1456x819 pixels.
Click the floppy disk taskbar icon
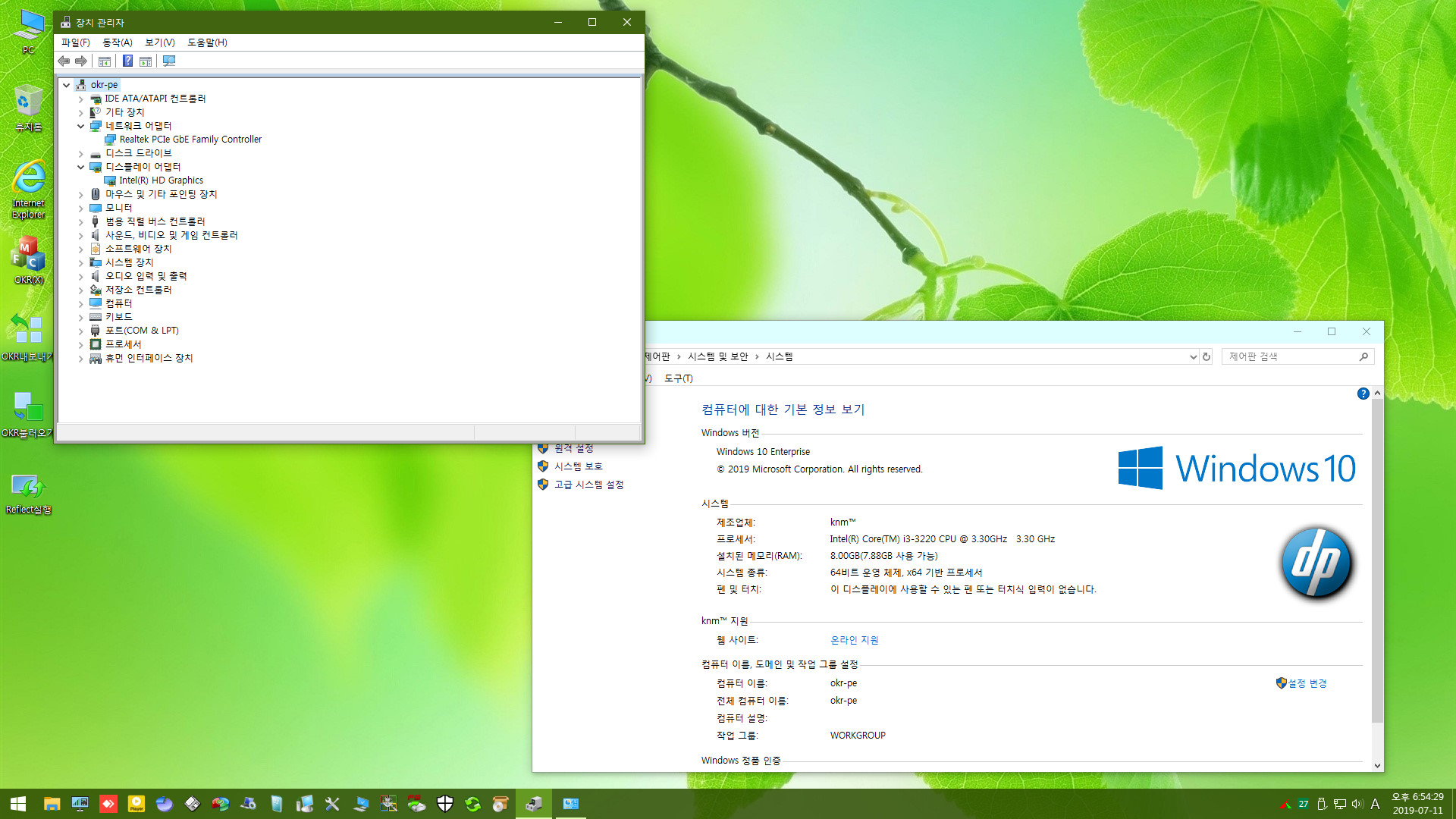[193, 804]
